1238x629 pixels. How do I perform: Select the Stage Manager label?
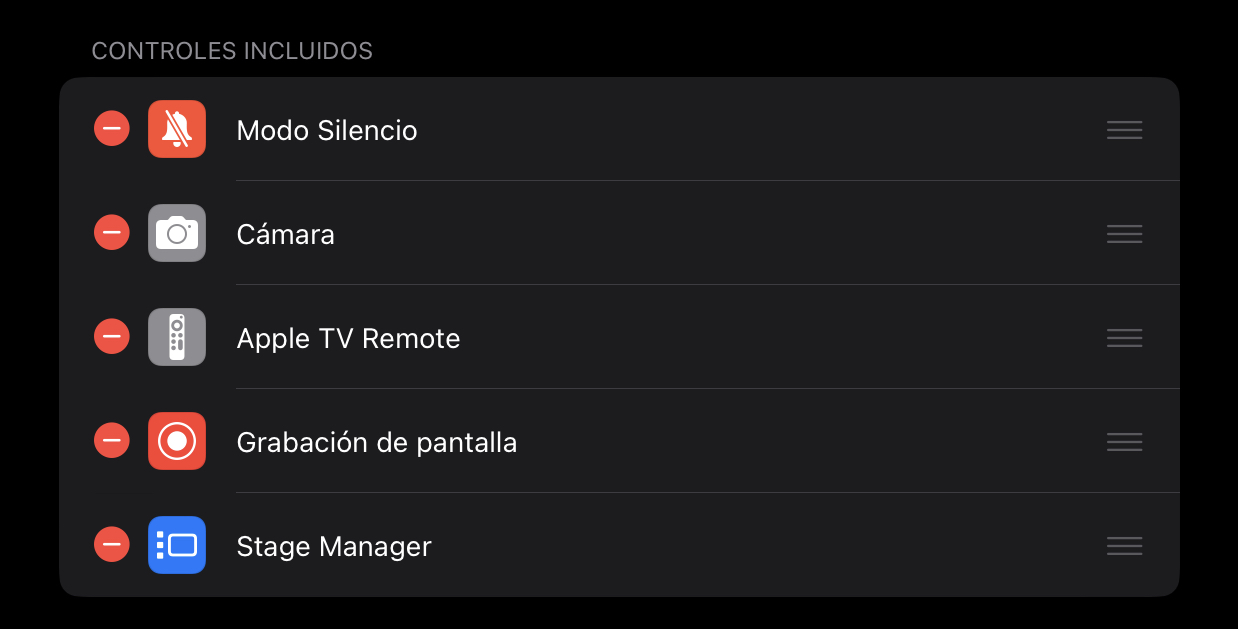click(x=334, y=547)
